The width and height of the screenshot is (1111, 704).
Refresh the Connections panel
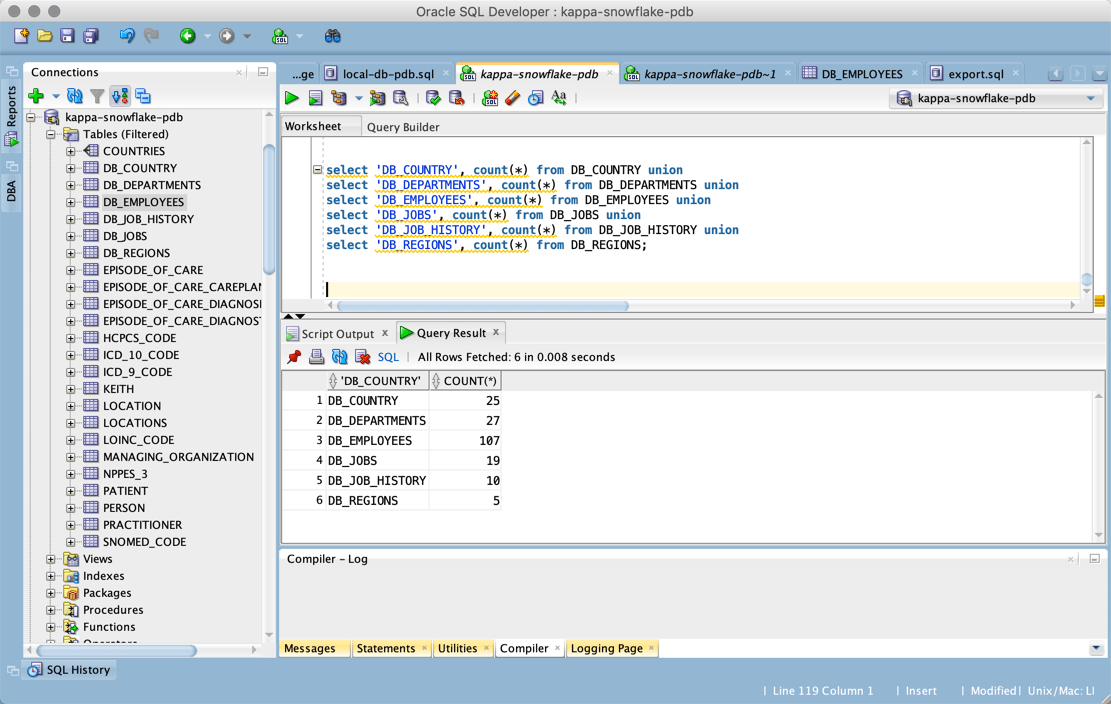75,97
